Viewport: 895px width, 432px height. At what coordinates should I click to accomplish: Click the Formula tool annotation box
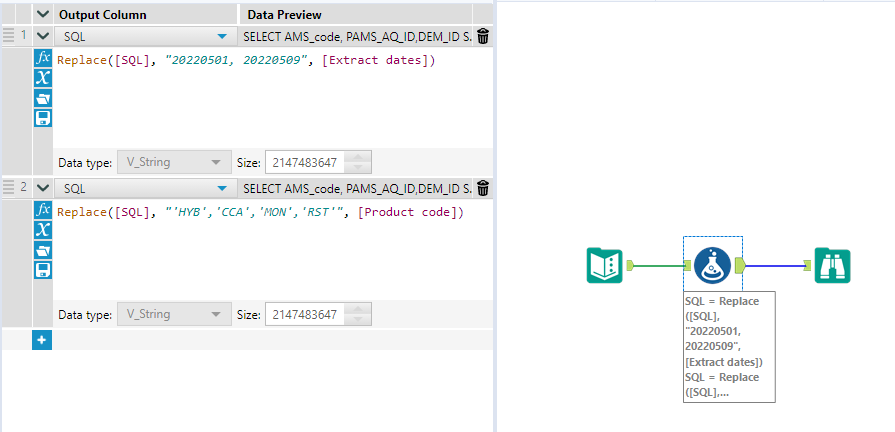[729, 346]
